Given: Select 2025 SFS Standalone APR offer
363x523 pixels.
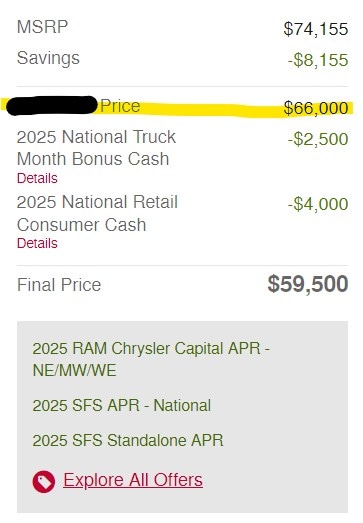Looking at the screenshot, I should [x=128, y=440].
